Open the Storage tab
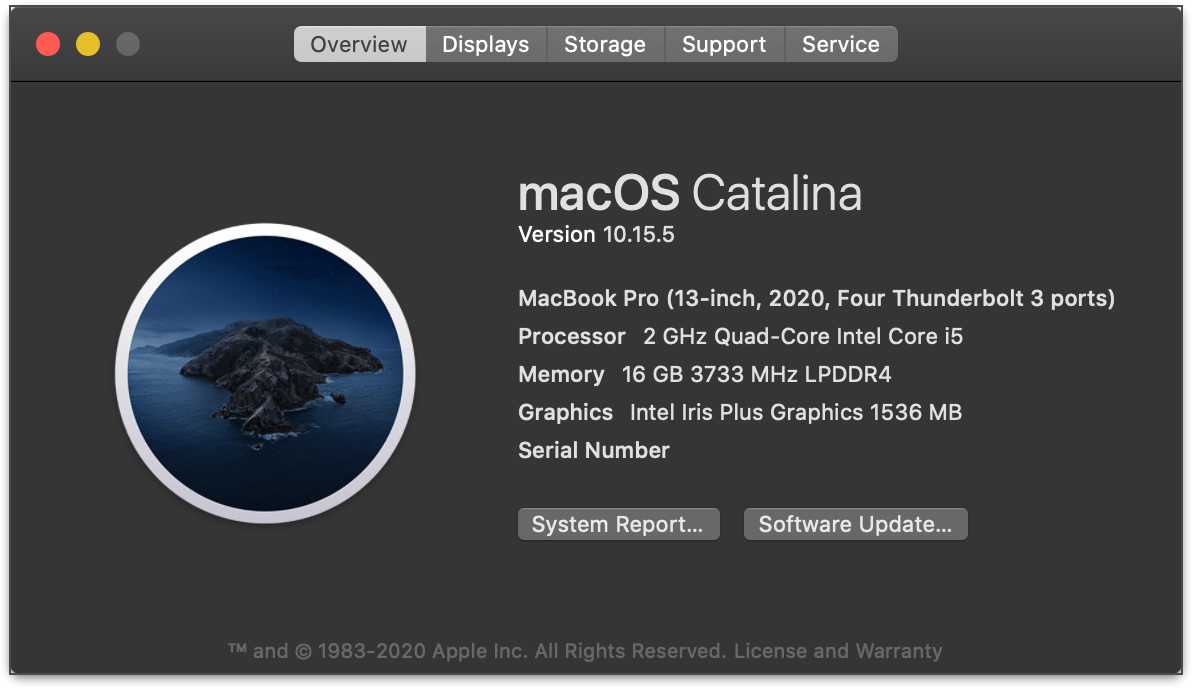This screenshot has height=688, width=1192. (605, 44)
